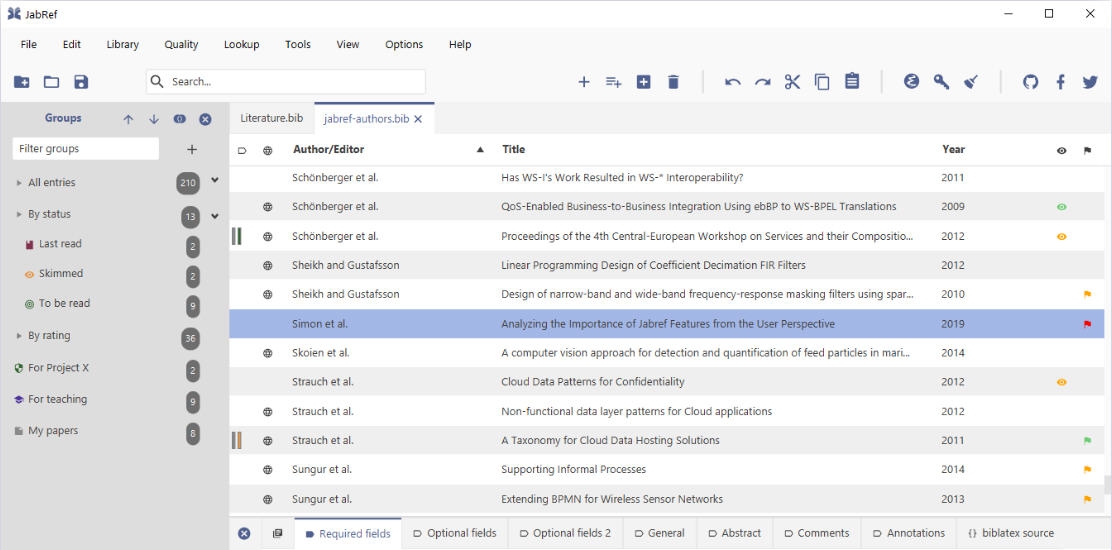Click the group intersection toggle icon
Image resolution: width=1112 pixels, height=550 pixels.
tap(179, 119)
